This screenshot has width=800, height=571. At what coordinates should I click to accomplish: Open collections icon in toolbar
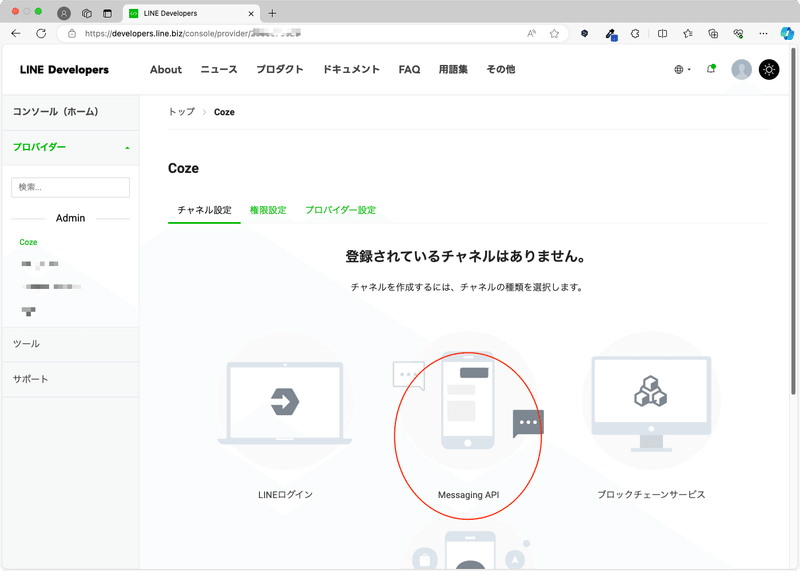coord(713,34)
